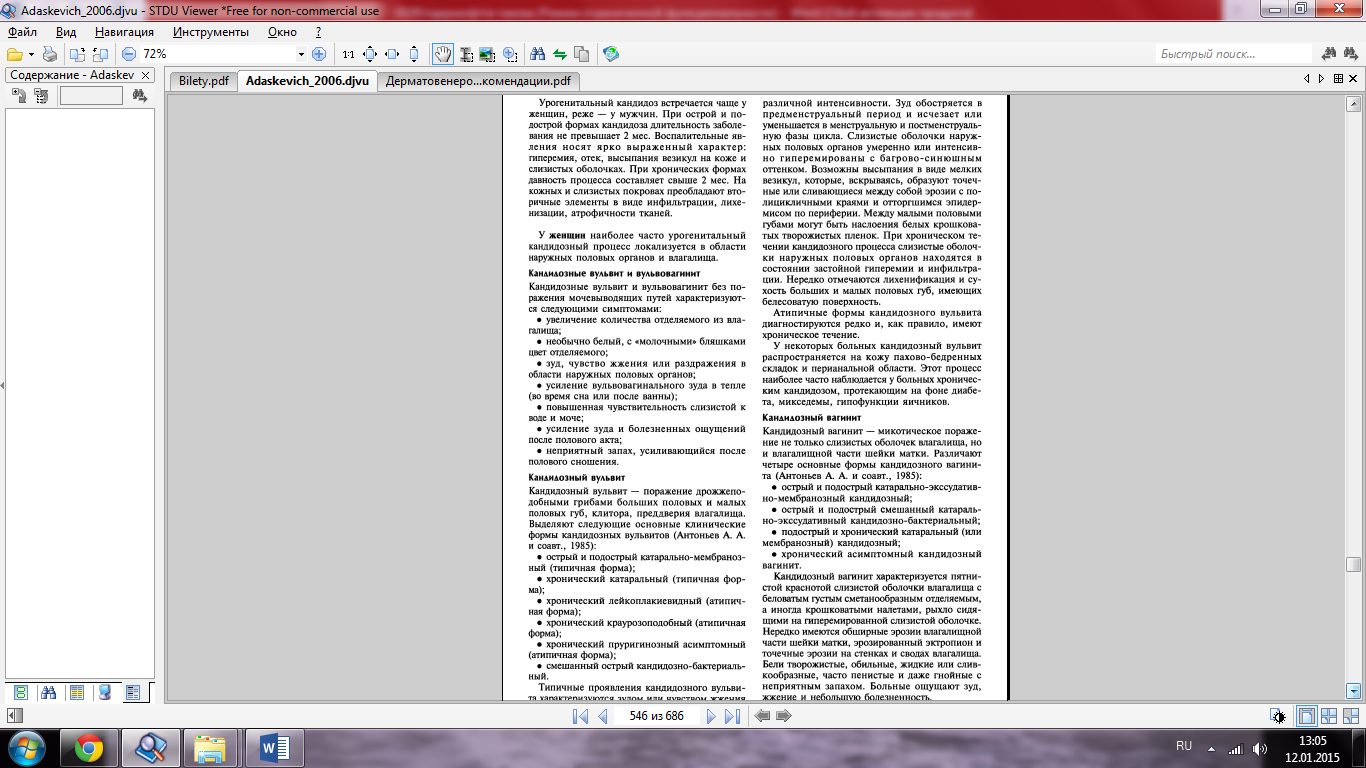Set actual size with 1:1 button
The height and width of the screenshot is (768, 1366).
[348, 54]
